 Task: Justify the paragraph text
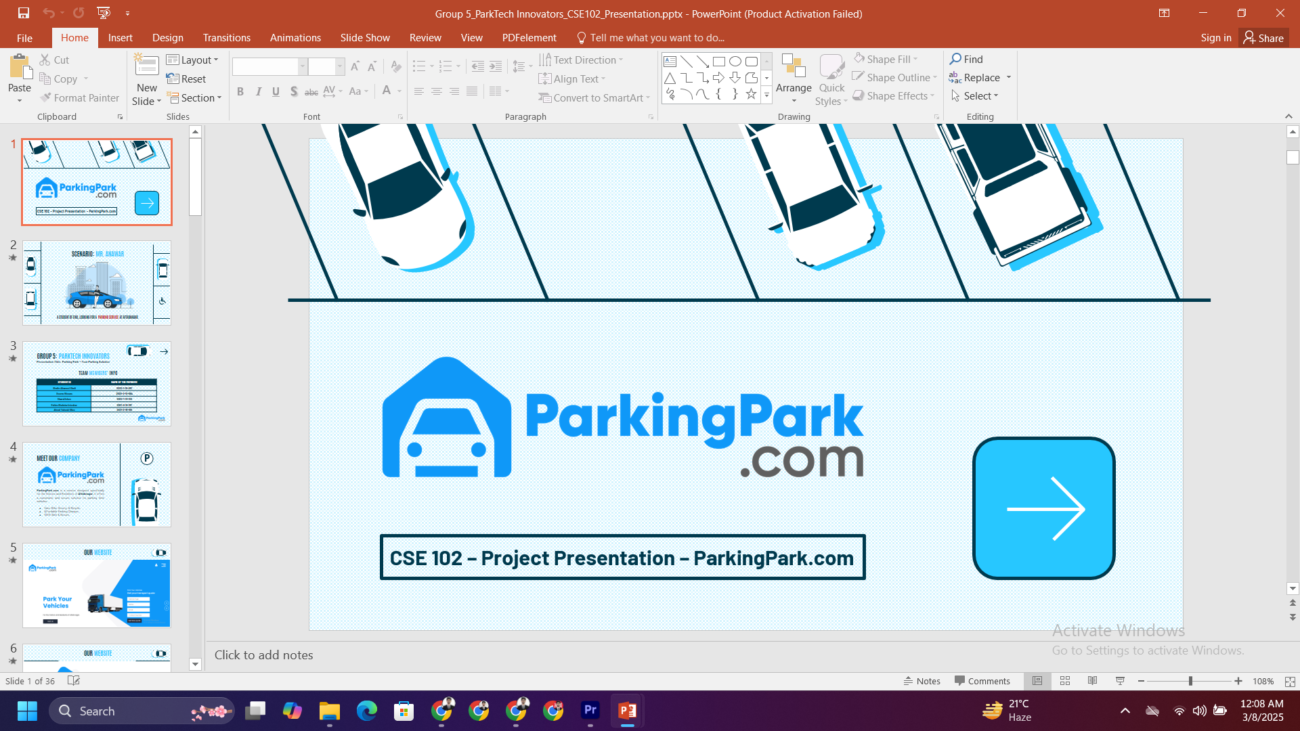point(472,92)
